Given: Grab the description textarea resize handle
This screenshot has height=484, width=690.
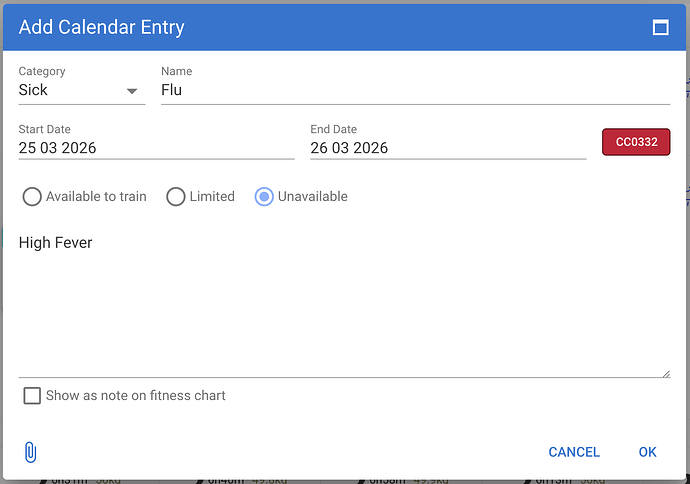Looking at the screenshot, I should click(x=666, y=374).
